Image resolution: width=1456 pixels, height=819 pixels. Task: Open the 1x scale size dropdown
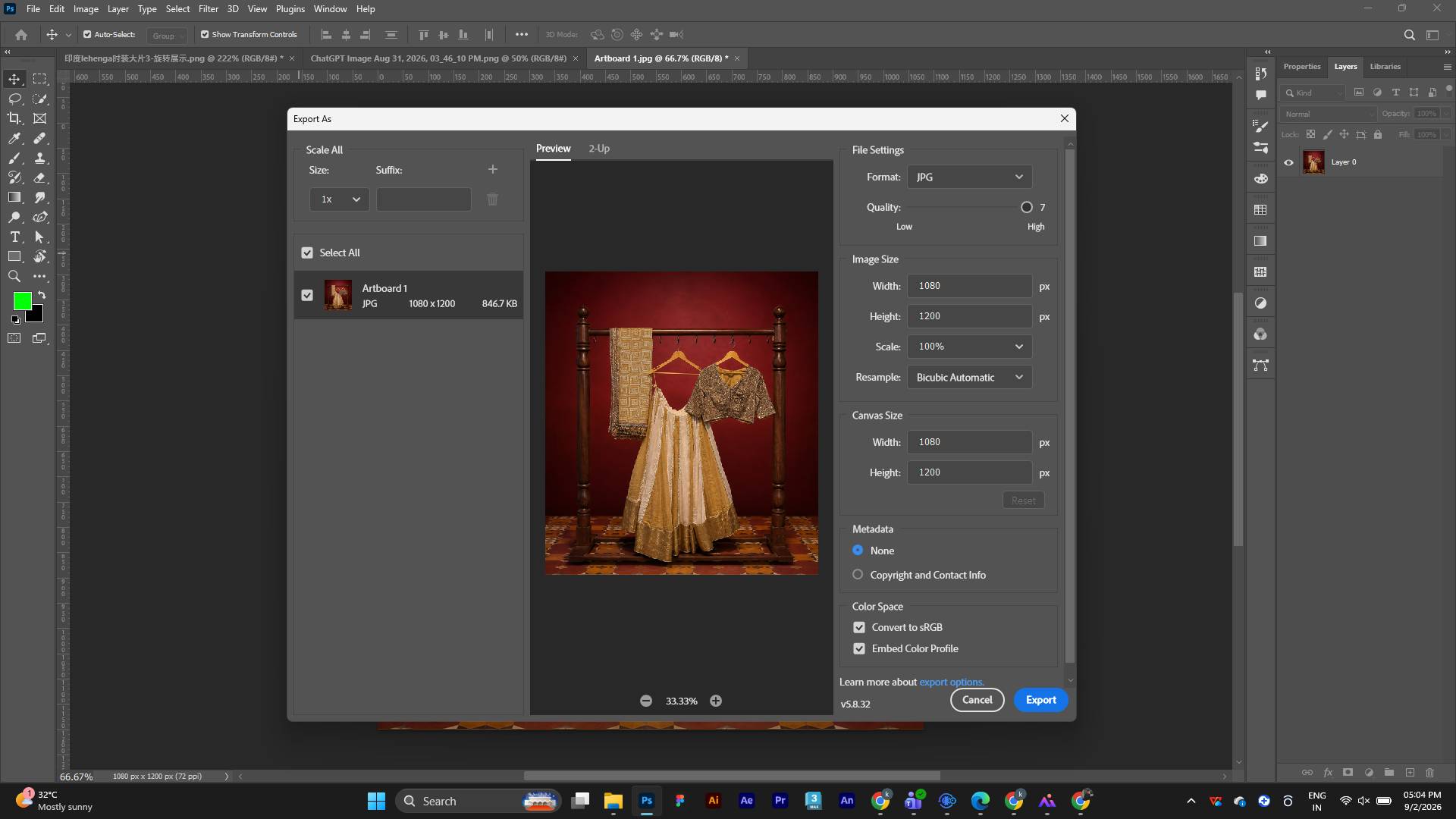340,199
